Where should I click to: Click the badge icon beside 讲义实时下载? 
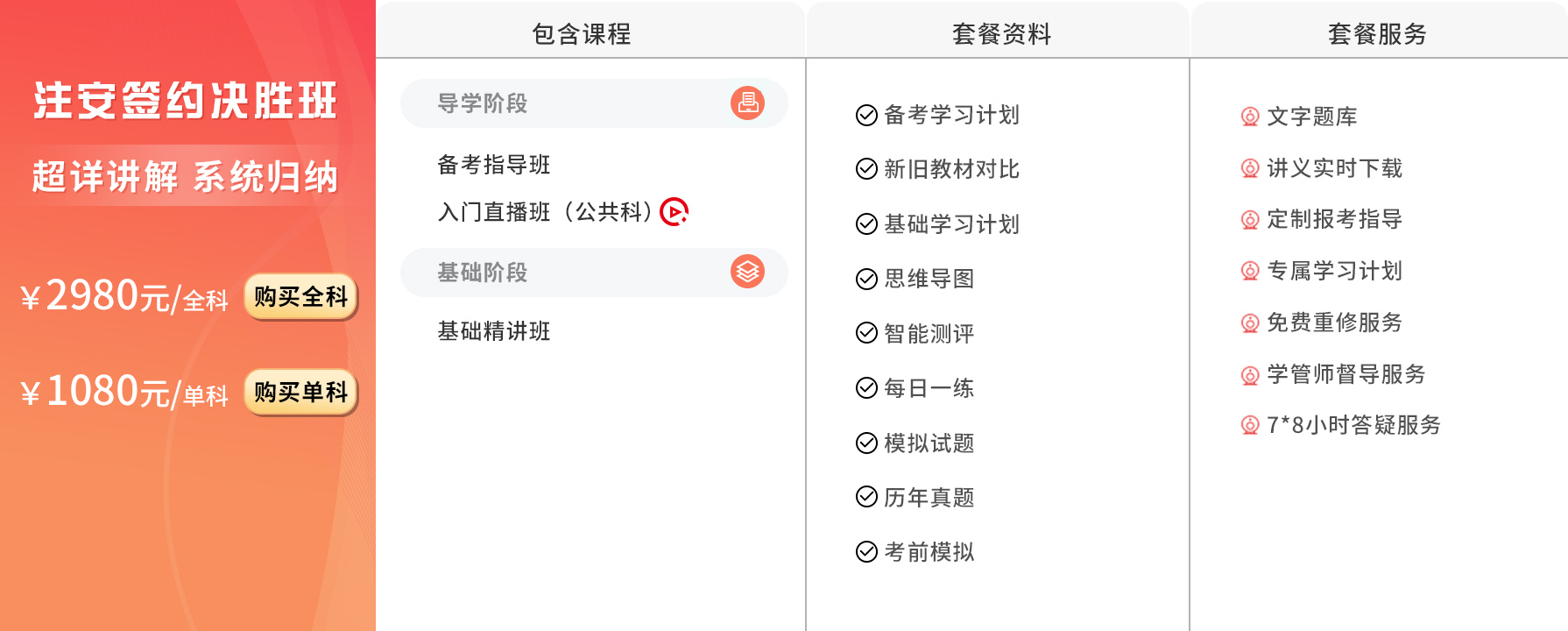(x=1250, y=168)
